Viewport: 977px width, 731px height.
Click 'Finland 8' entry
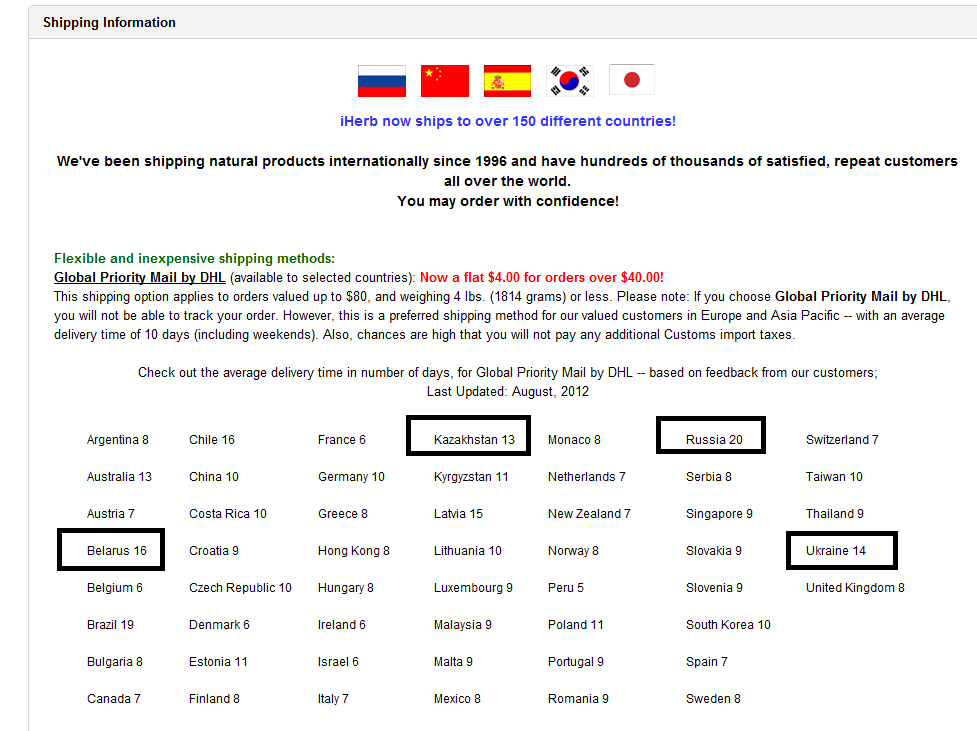pos(214,699)
